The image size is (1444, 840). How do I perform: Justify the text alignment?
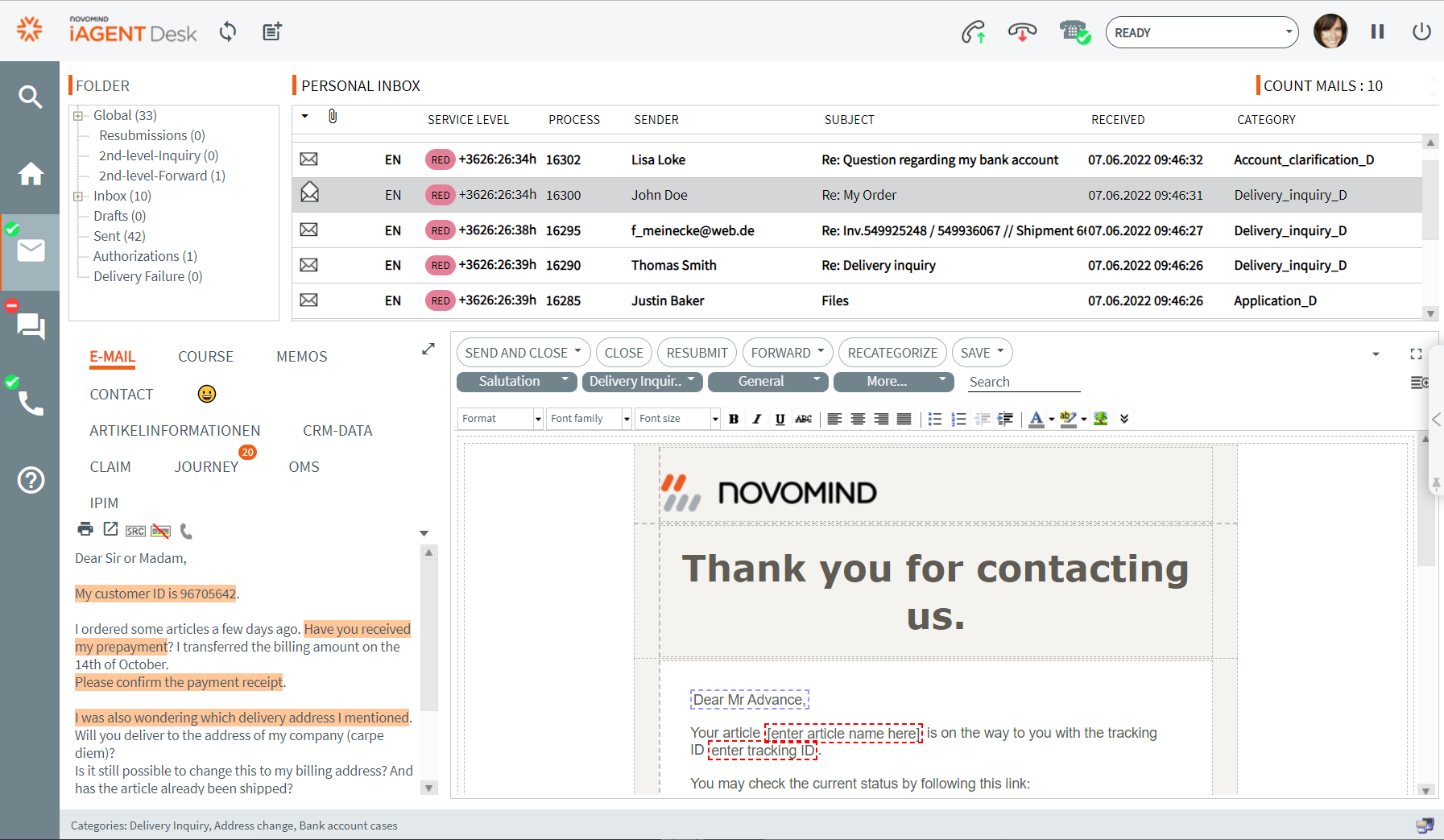(904, 419)
